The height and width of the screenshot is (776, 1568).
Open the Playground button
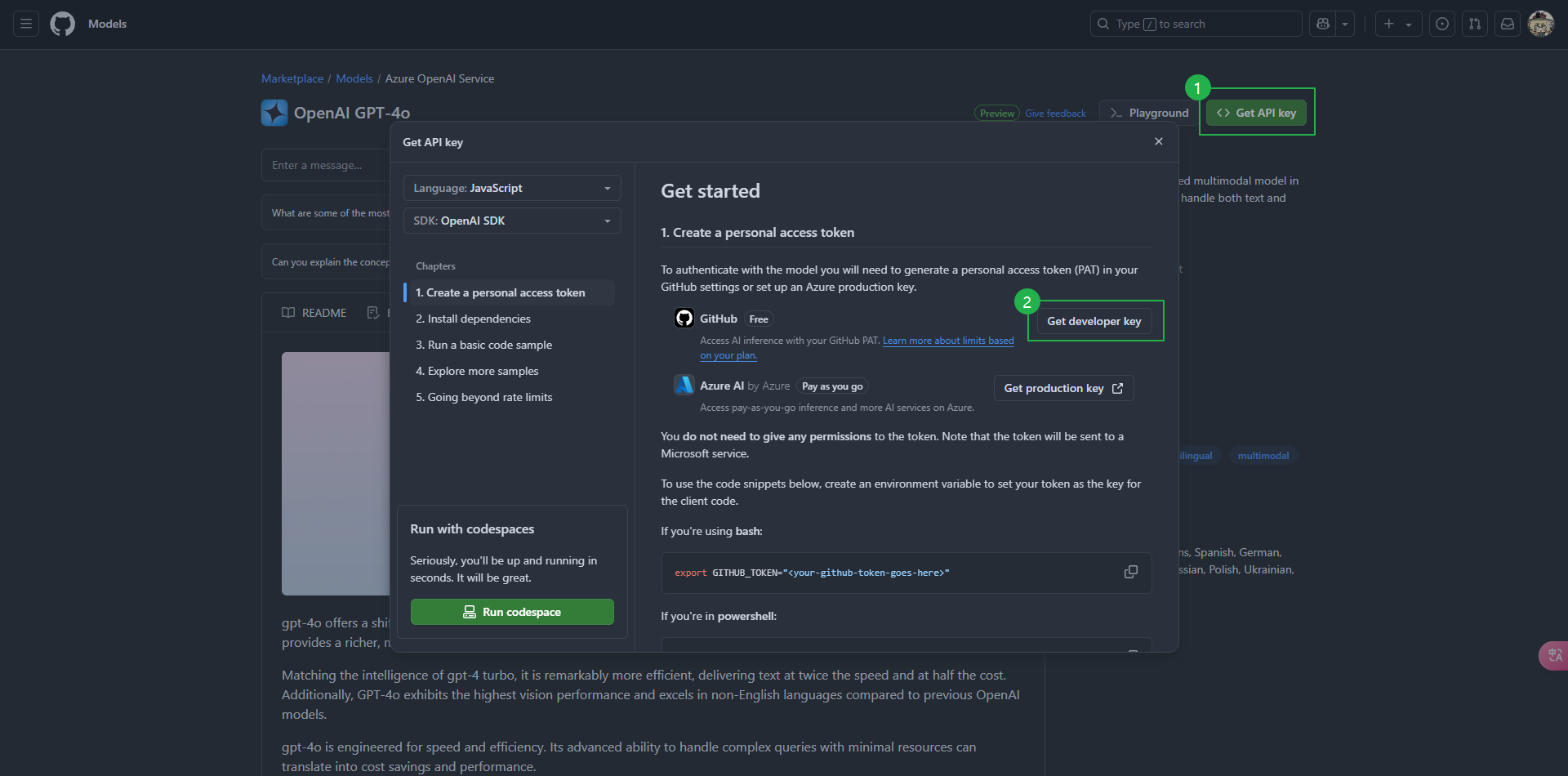1149,113
